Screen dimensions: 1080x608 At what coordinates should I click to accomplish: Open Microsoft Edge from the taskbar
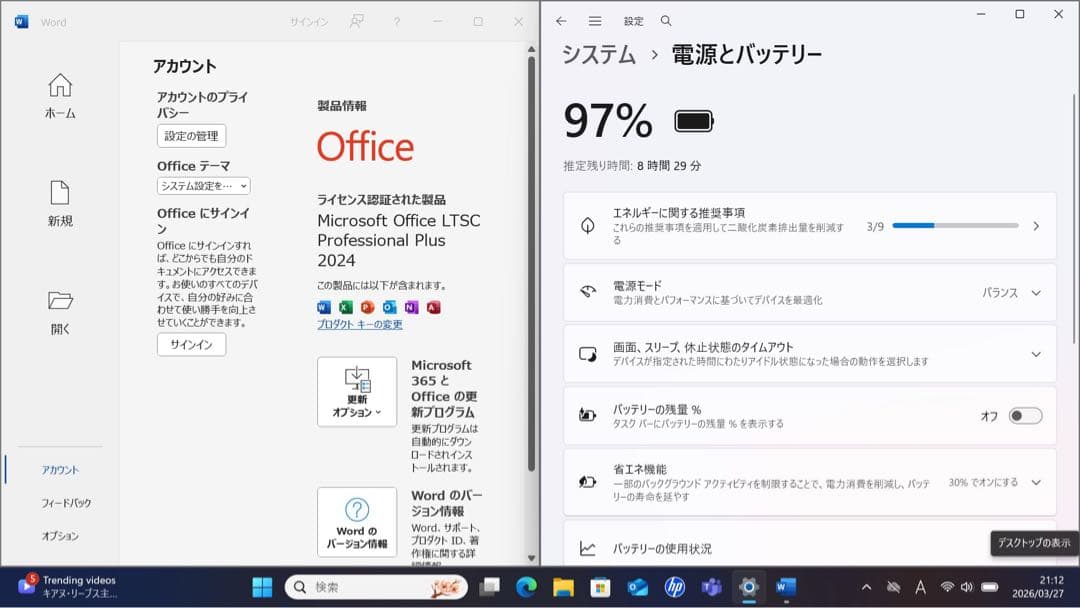pyautogui.click(x=526, y=587)
